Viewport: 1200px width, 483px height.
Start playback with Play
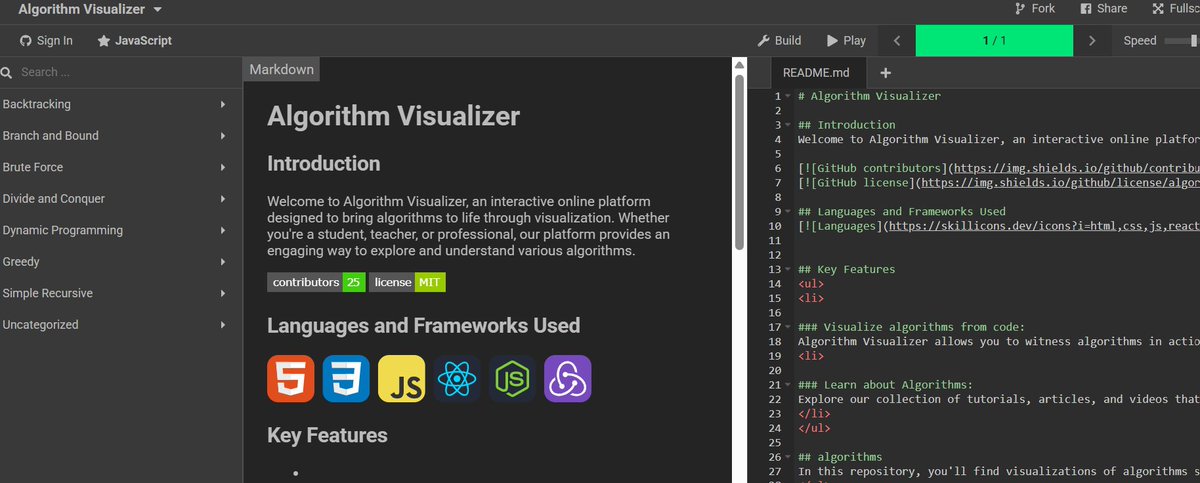(846, 41)
